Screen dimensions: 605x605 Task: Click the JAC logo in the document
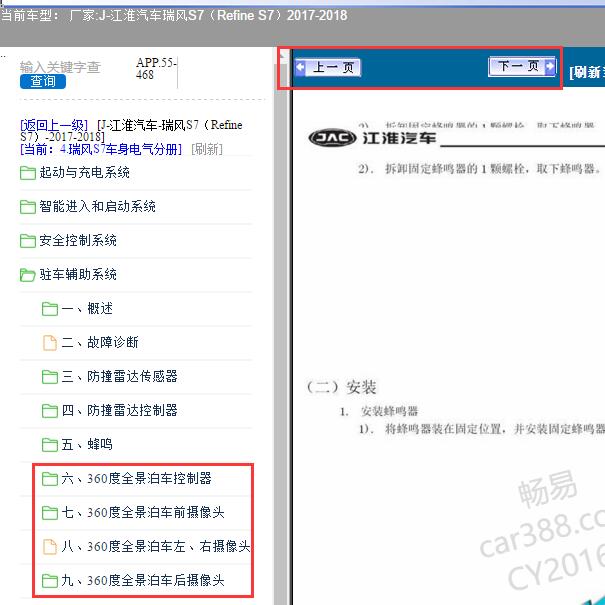point(332,138)
